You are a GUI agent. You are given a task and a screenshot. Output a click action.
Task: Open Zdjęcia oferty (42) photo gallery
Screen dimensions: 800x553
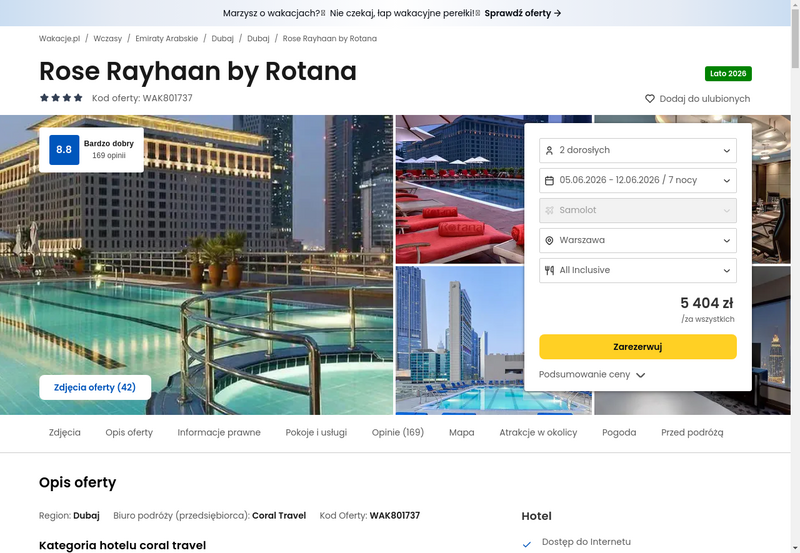[95, 387]
